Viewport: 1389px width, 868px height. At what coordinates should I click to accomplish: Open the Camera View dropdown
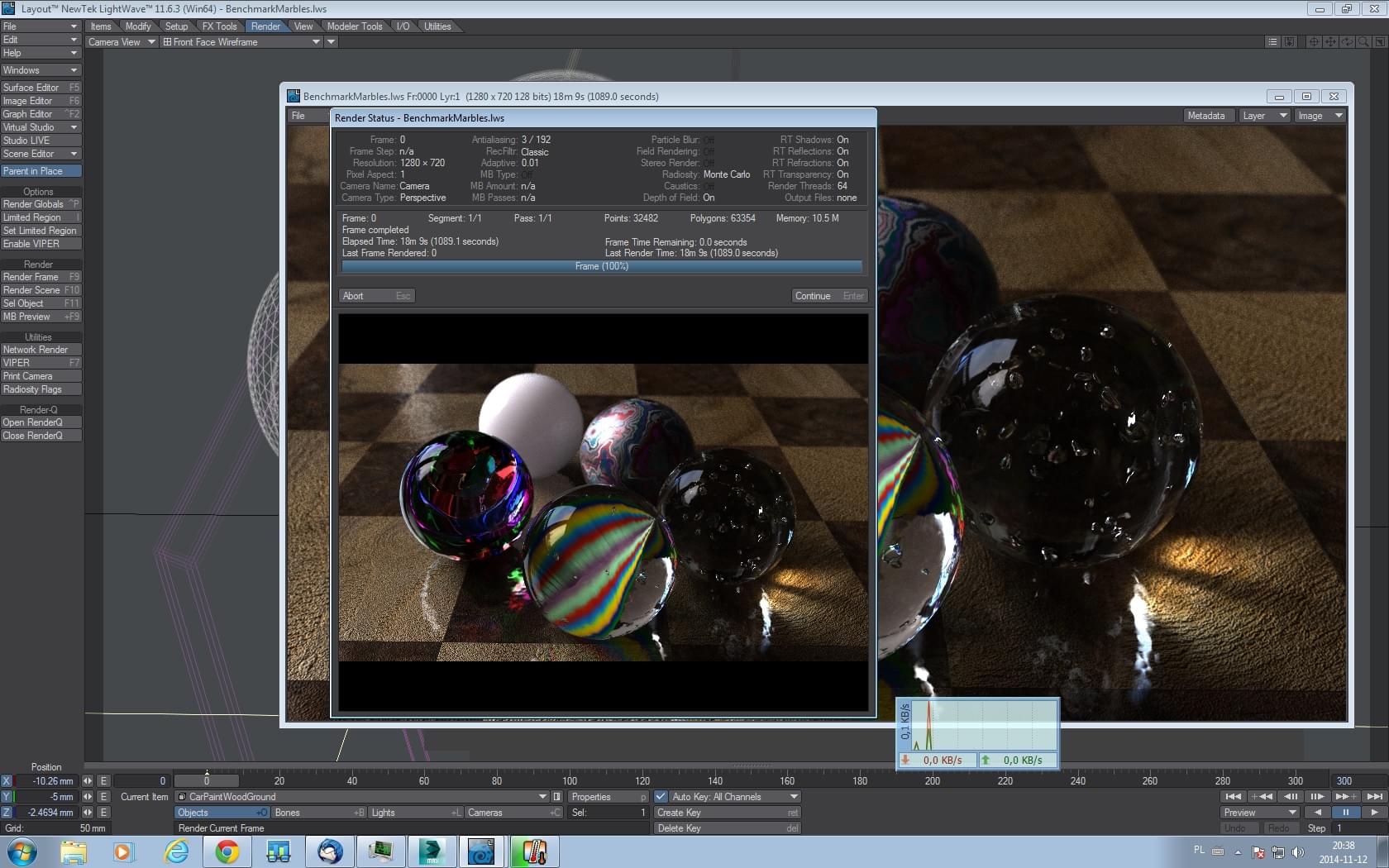122,42
